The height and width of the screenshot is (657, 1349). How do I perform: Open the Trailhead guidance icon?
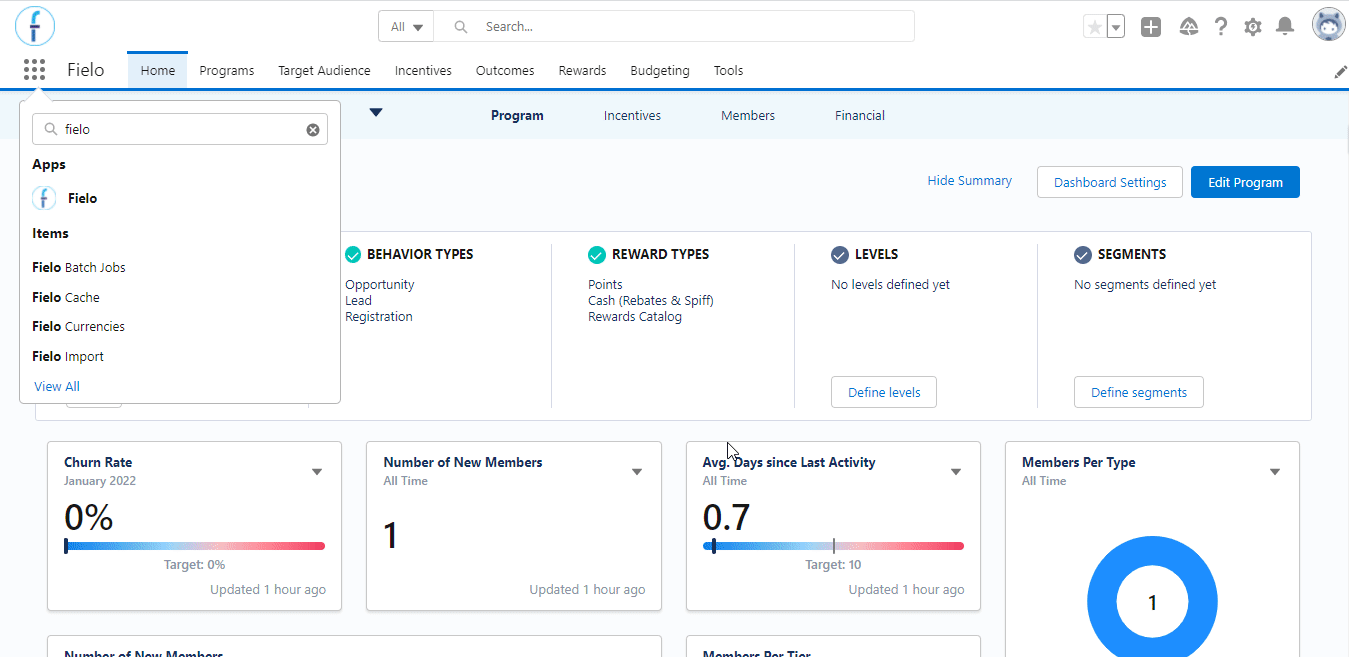point(1188,27)
